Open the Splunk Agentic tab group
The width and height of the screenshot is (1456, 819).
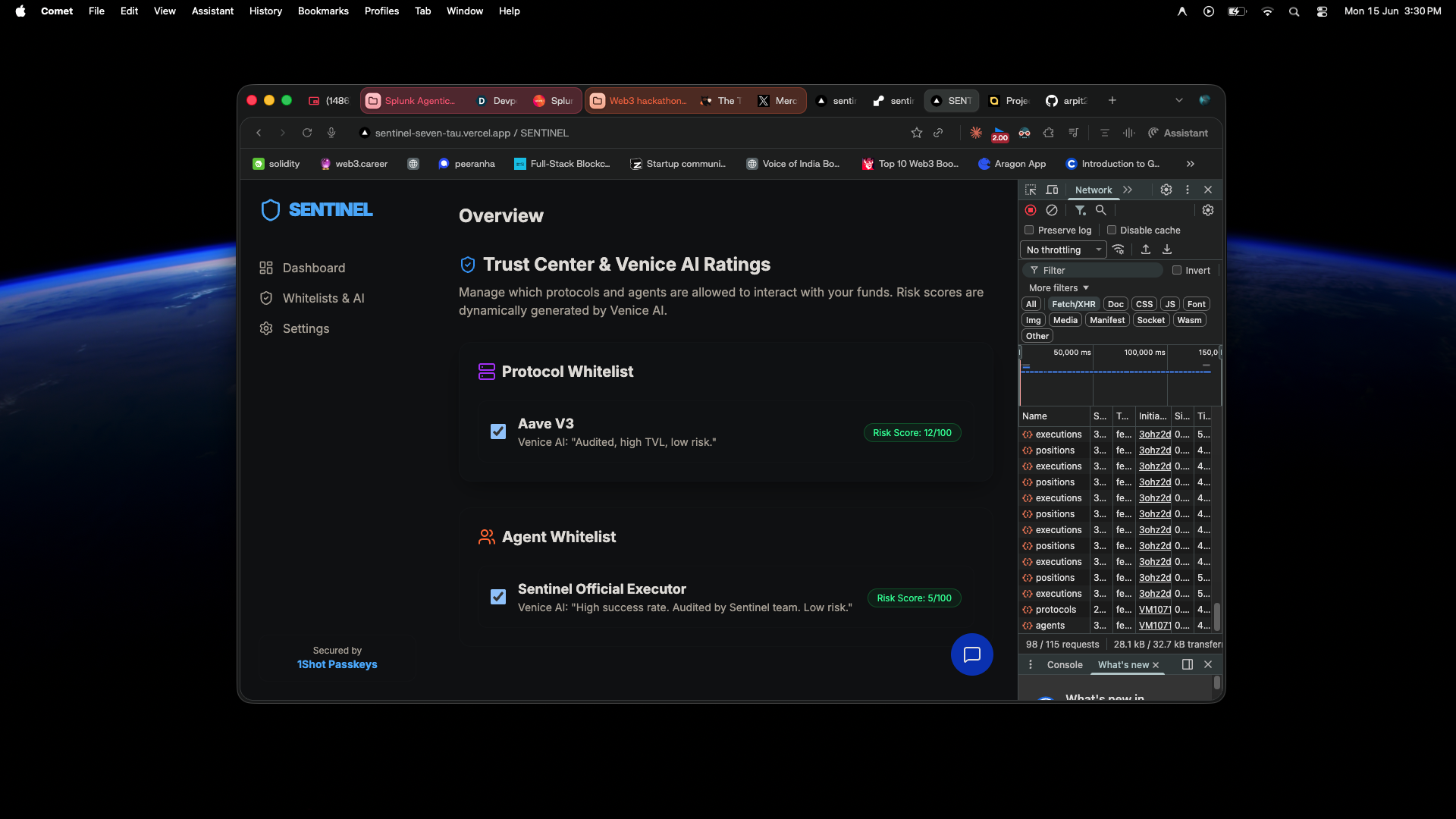[412, 100]
